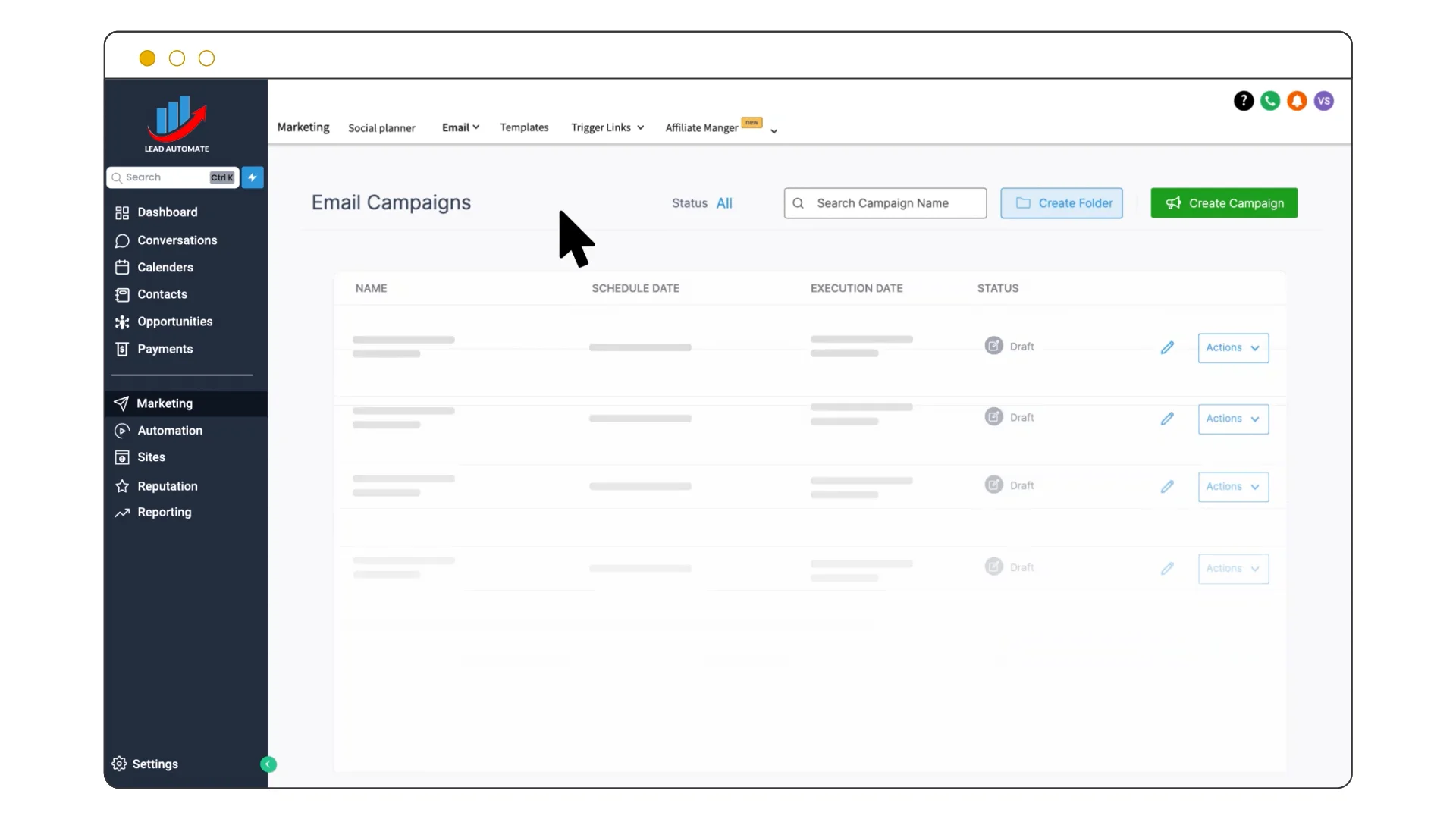This screenshot has width=1456, height=819.
Task: Edit the third draft campaign pencil icon
Action: (x=1167, y=487)
